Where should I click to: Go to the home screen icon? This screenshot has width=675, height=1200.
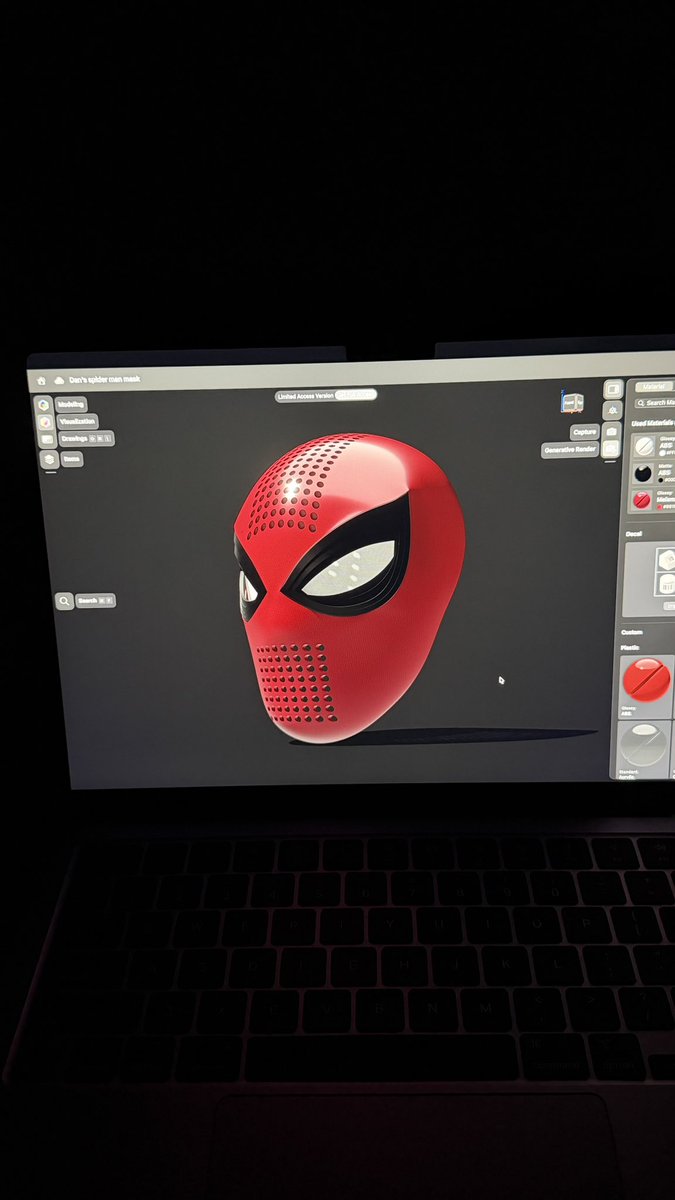(x=40, y=381)
